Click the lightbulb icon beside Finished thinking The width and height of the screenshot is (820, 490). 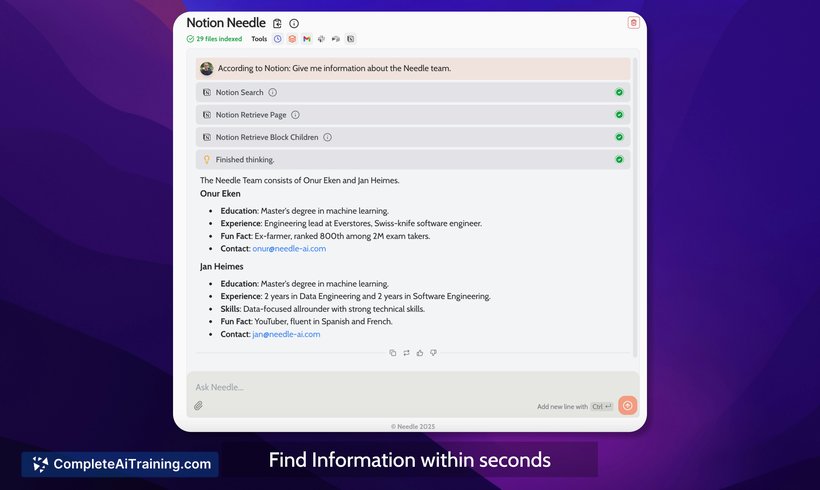[x=207, y=159]
